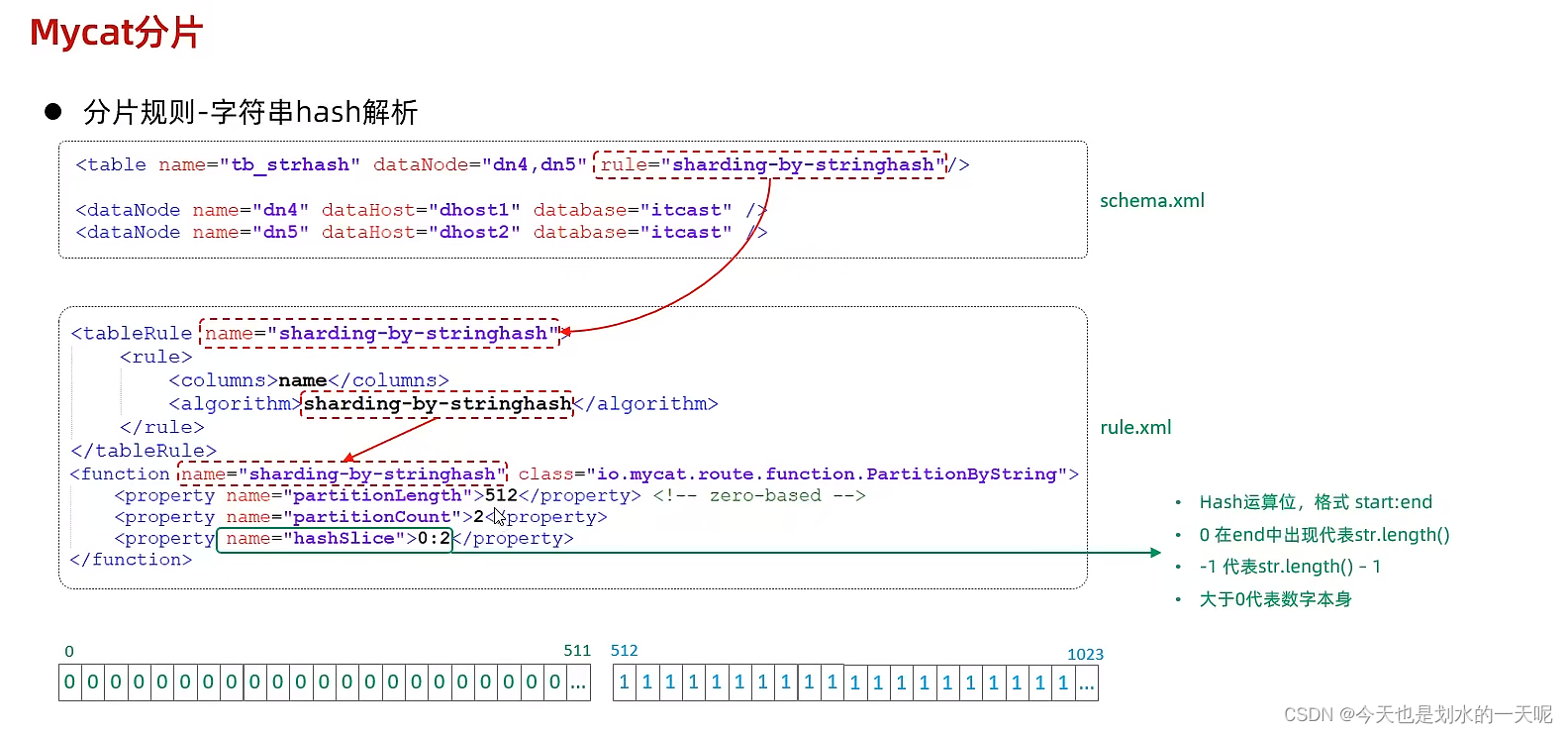Click the "..." cell ending the zeros array
Screen dimensions: 1568x734
[578, 682]
